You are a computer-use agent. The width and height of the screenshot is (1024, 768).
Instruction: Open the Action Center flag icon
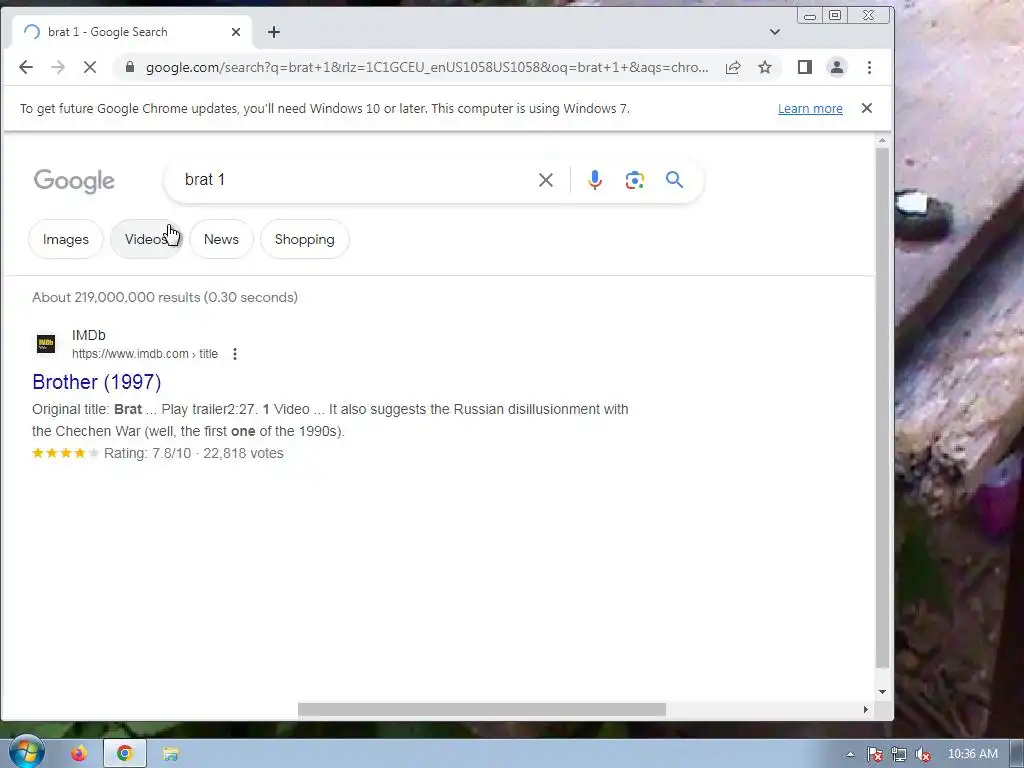coord(874,755)
